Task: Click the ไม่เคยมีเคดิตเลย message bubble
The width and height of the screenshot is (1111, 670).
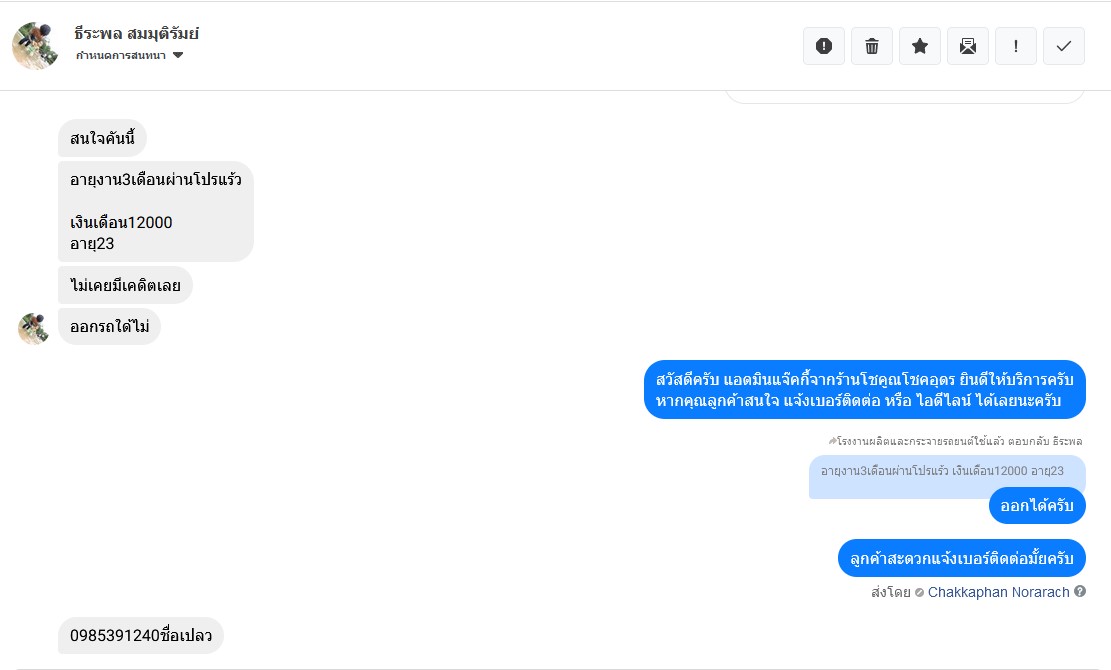Action: coord(125,286)
